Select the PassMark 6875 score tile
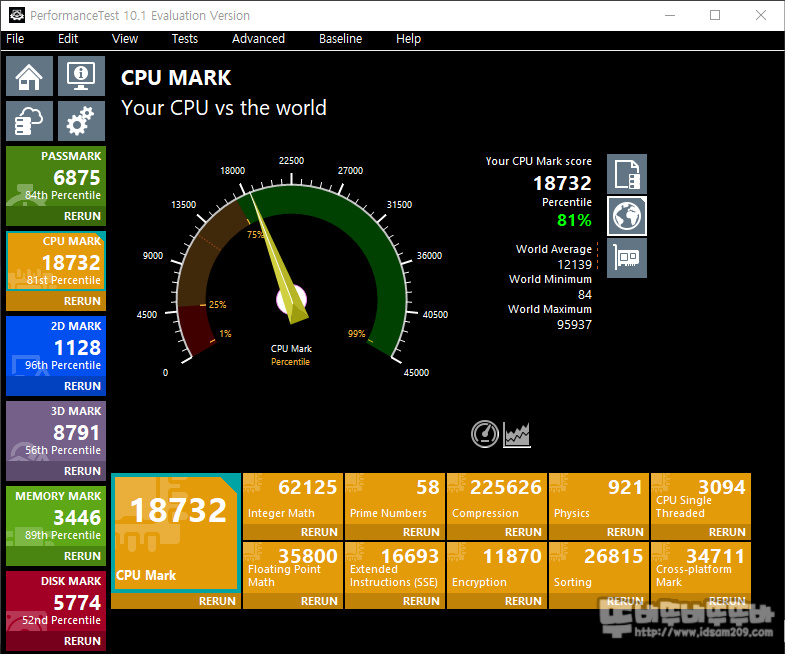The height and width of the screenshot is (654, 785). coord(56,177)
